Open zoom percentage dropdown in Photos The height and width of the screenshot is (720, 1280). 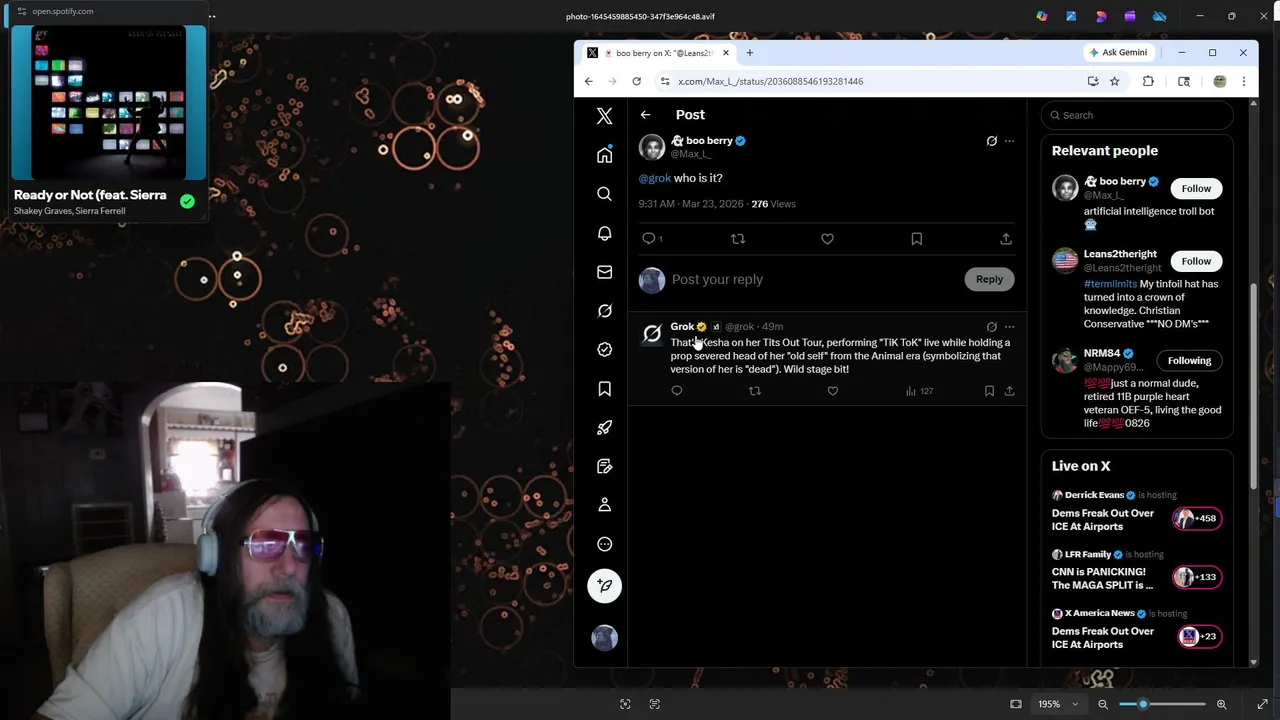click(1057, 704)
